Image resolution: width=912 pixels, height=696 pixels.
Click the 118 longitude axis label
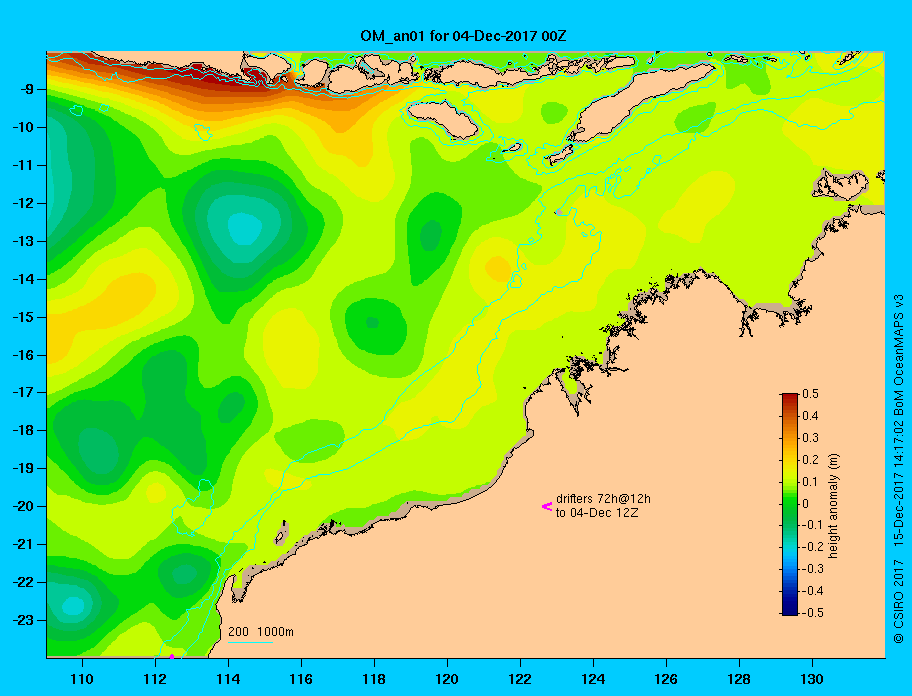click(374, 679)
